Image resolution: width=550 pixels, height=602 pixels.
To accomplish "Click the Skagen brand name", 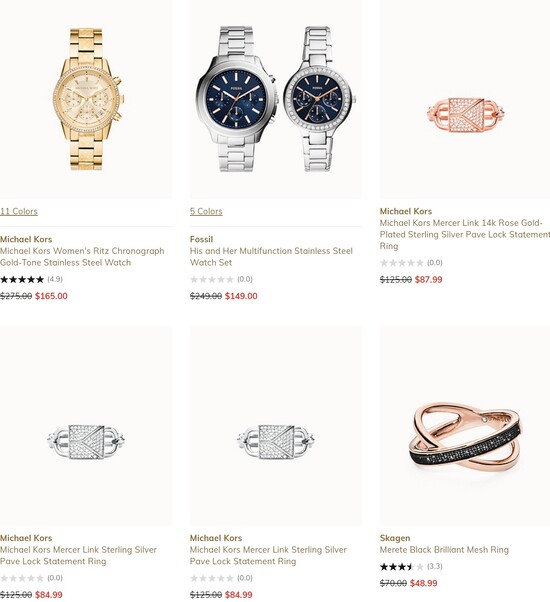I will pos(395,538).
